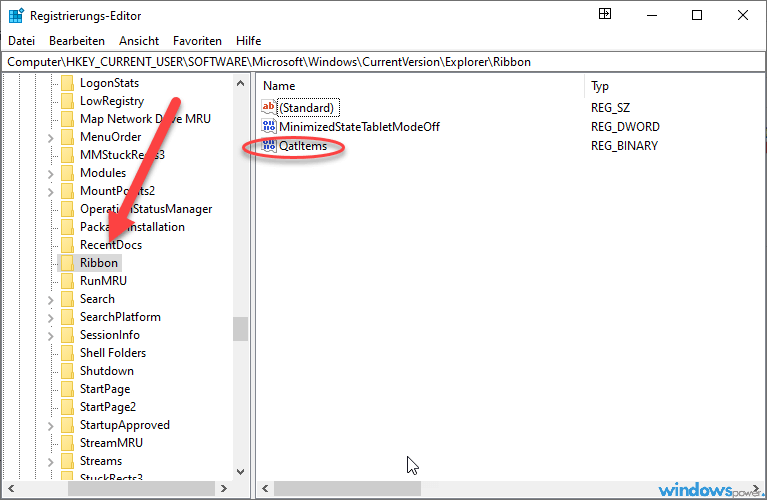Select the QatItems binary value icon
This screenshot has height=500, width=767.
point(269,146)
